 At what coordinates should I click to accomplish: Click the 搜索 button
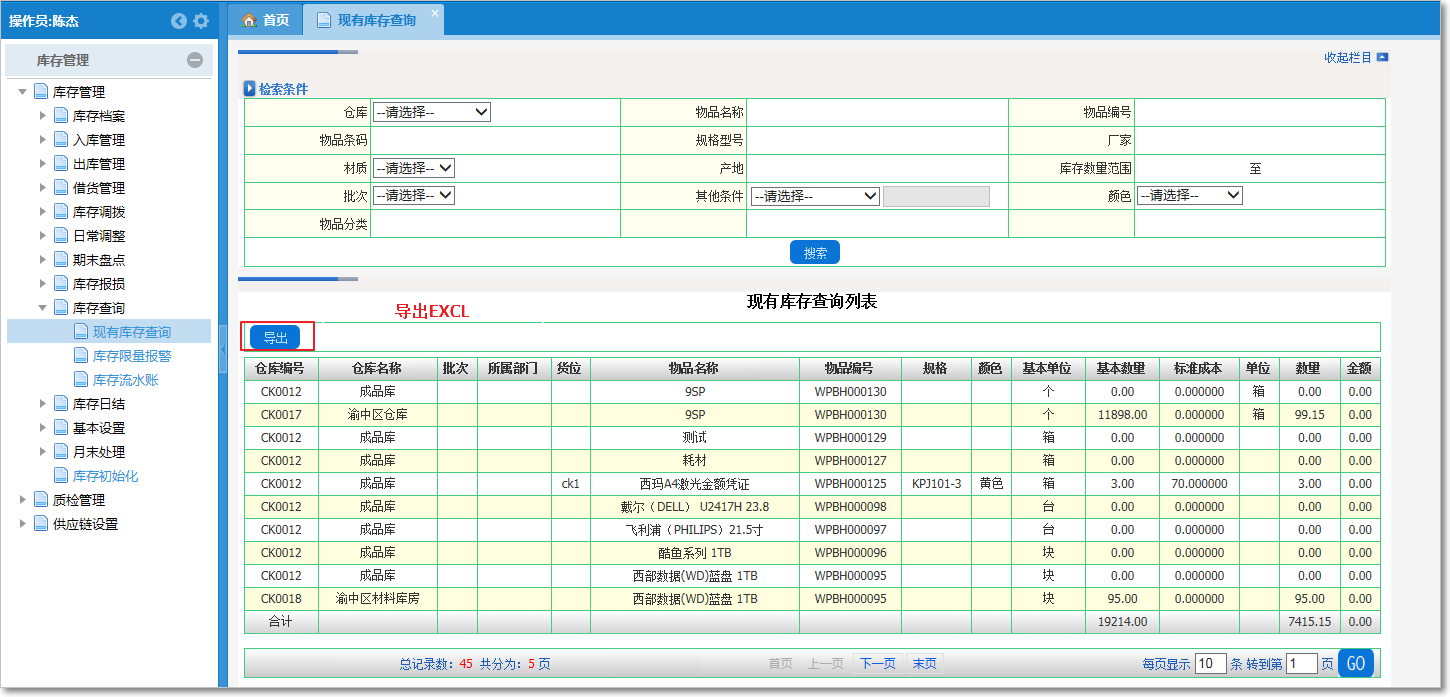814,253
